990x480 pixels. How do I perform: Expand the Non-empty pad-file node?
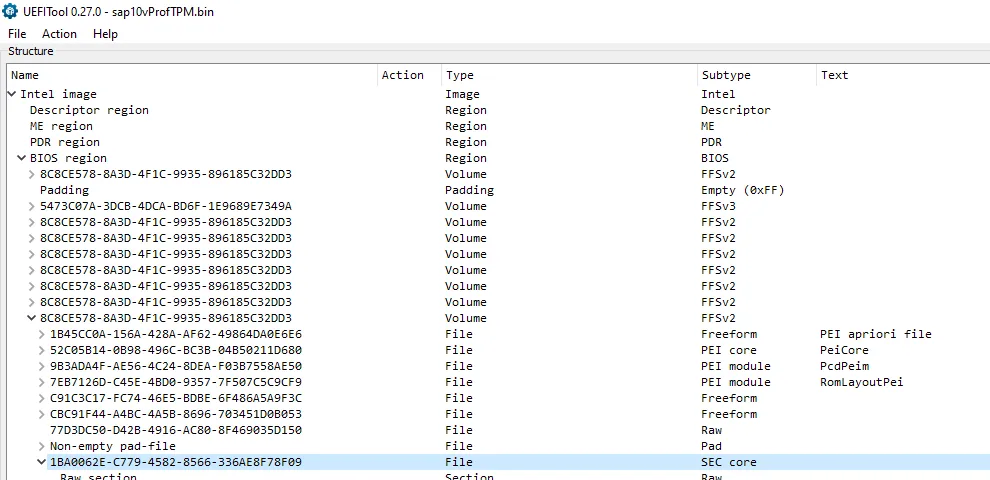[42, 446]
